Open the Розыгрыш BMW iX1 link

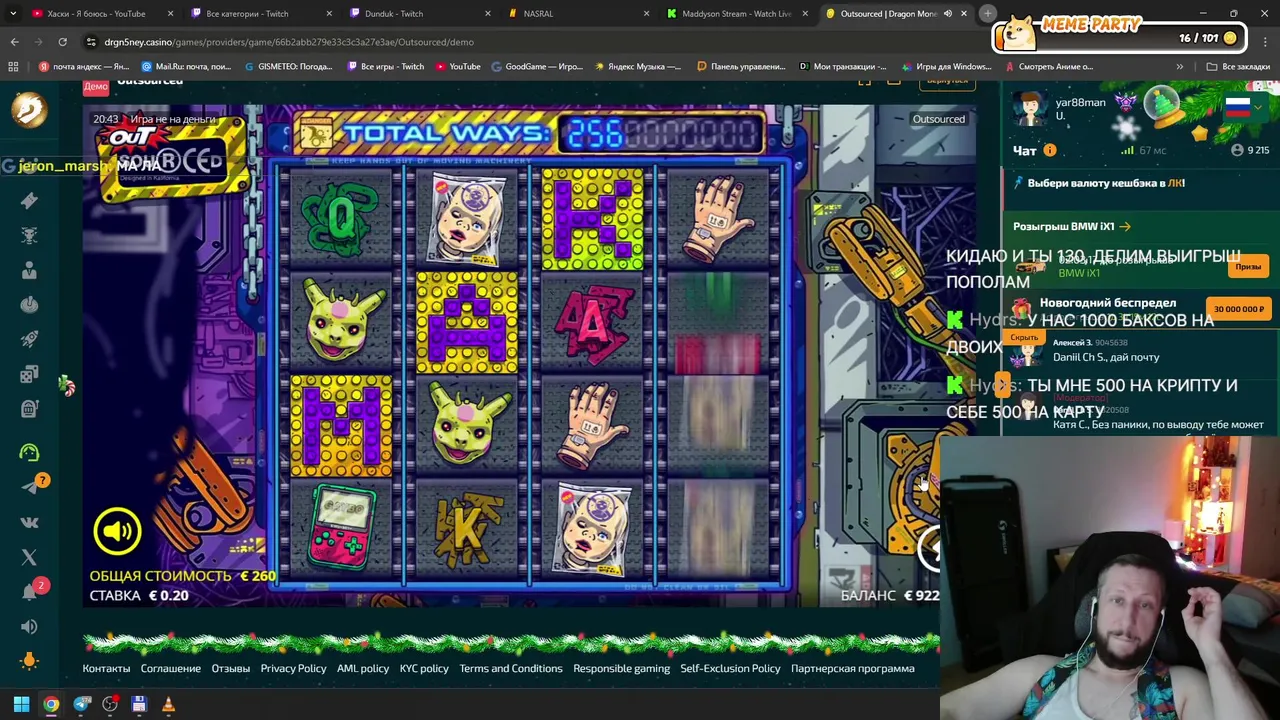[1071, 227]
